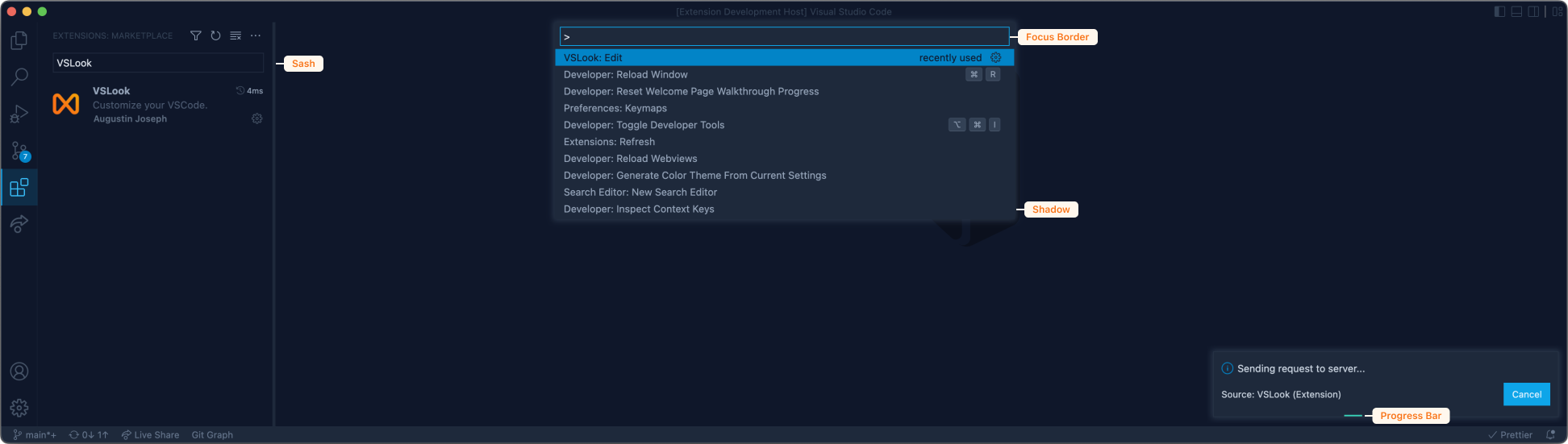Run Extensions: Refresh command
This screenshot has width=1568, height=444.
(x=784, y=142)
